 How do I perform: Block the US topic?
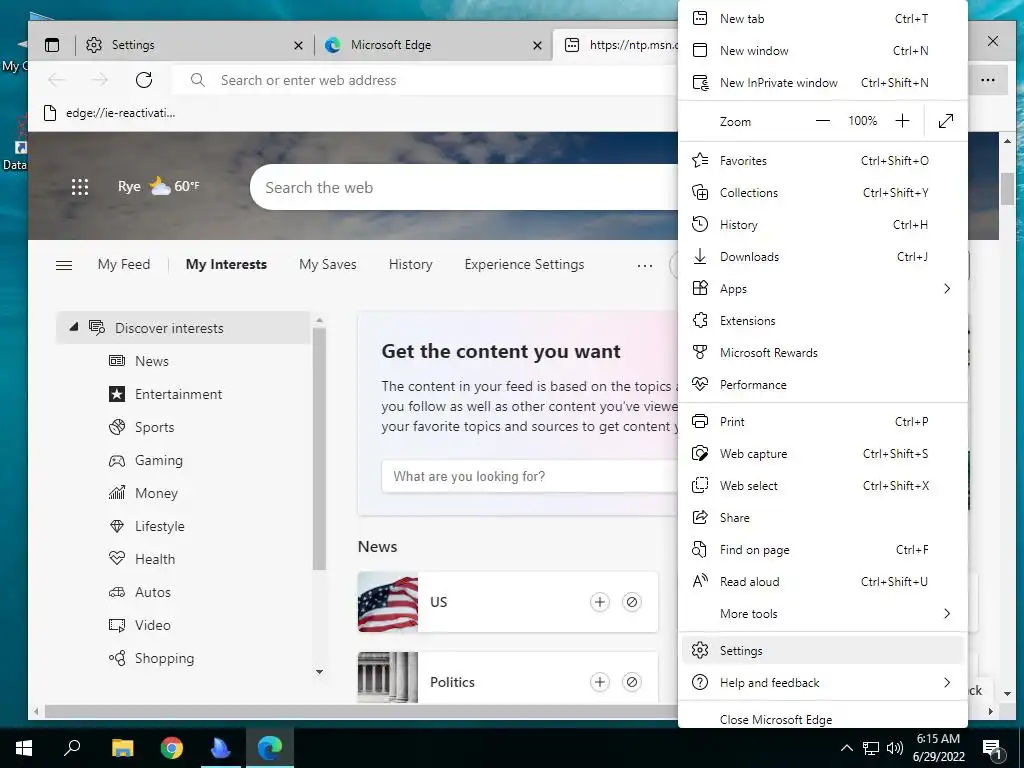click(632, 601)
